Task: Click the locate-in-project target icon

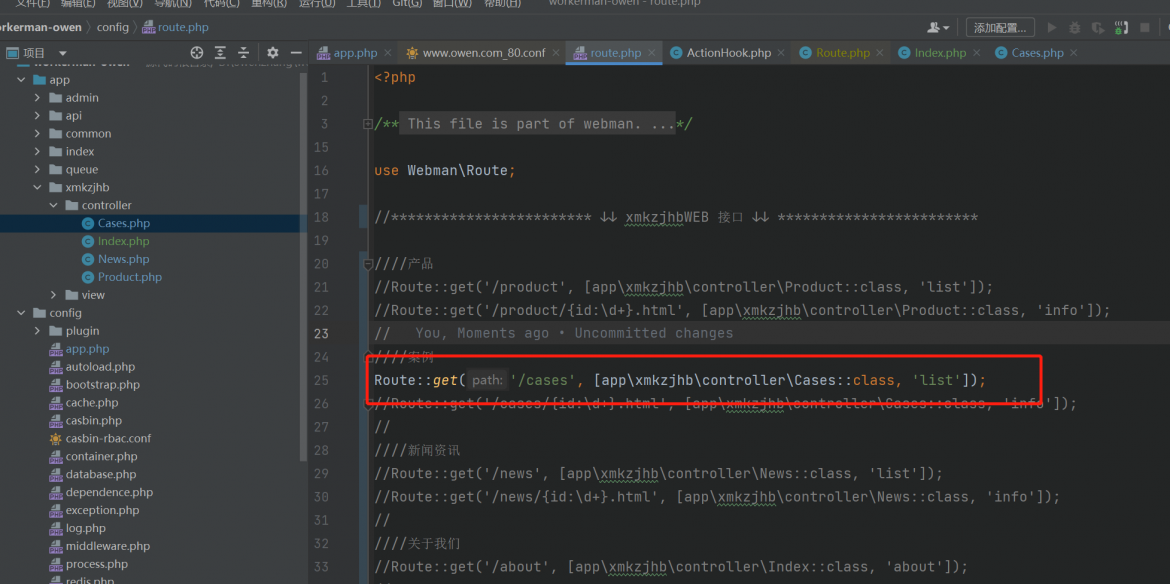Action: click(x=197, y=53)
